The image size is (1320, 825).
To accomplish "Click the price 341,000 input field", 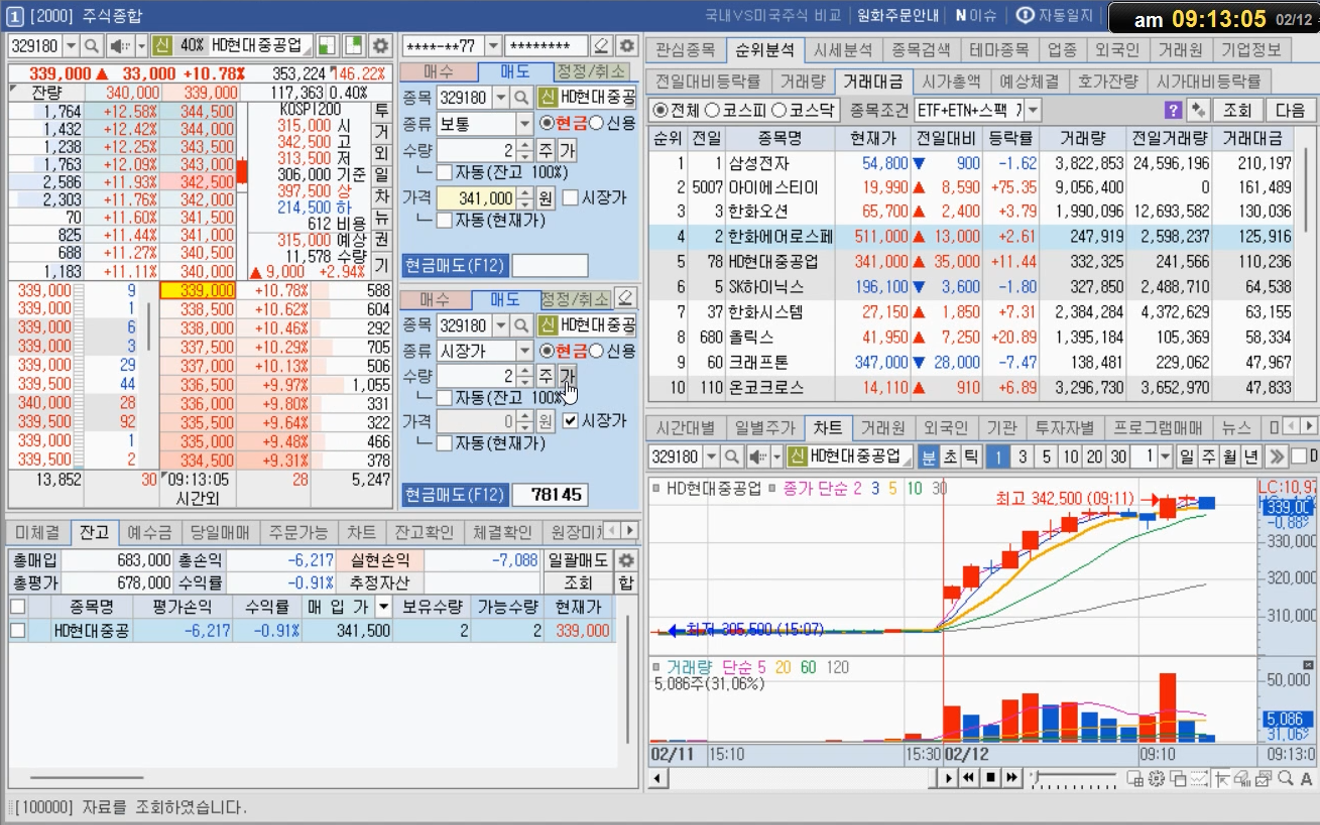I will 476,198.
